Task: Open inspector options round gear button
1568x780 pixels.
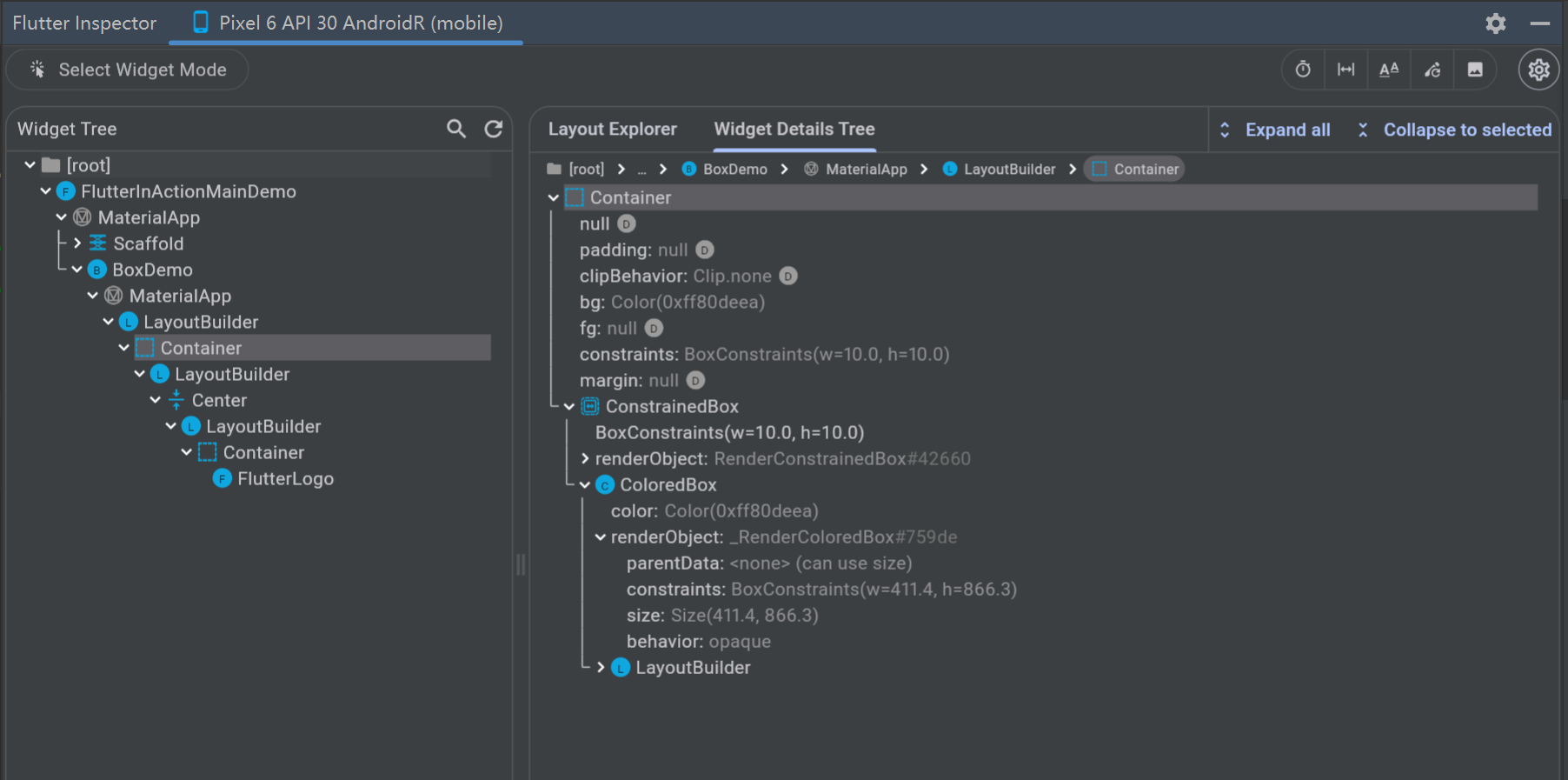Action: [x=1538, y=70]
